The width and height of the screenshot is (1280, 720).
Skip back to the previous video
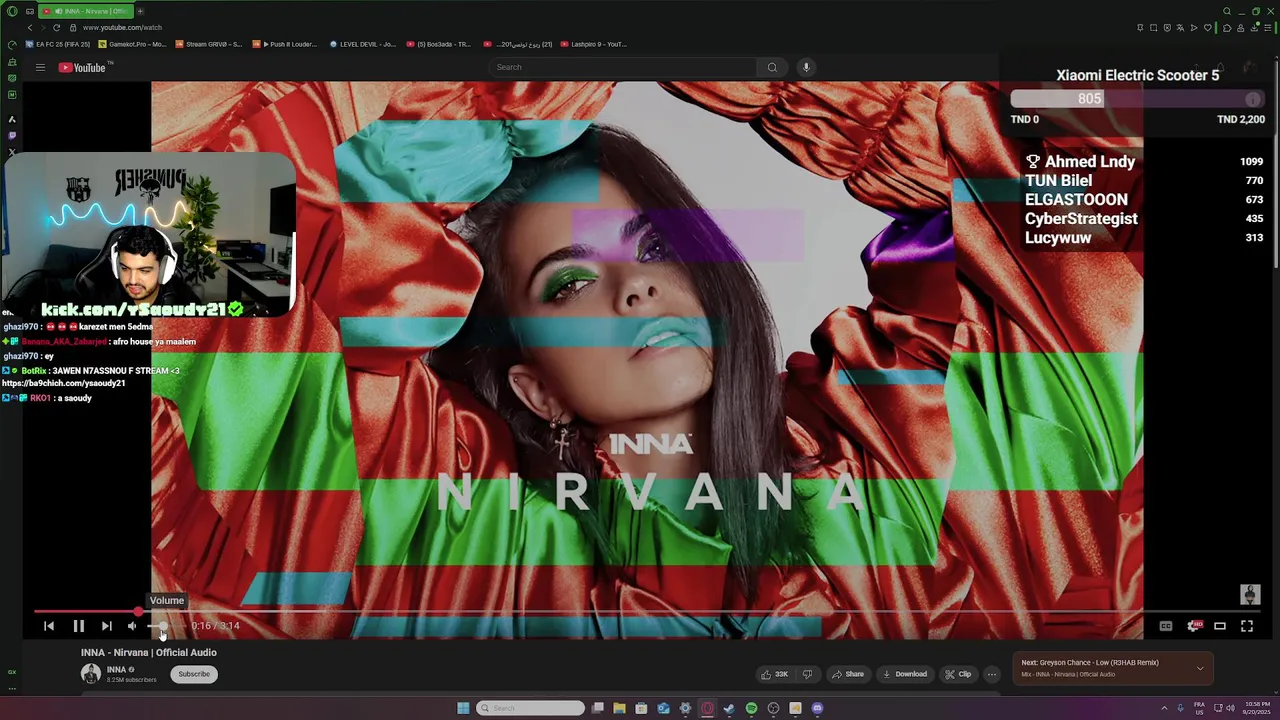click(x=49, y=626)
